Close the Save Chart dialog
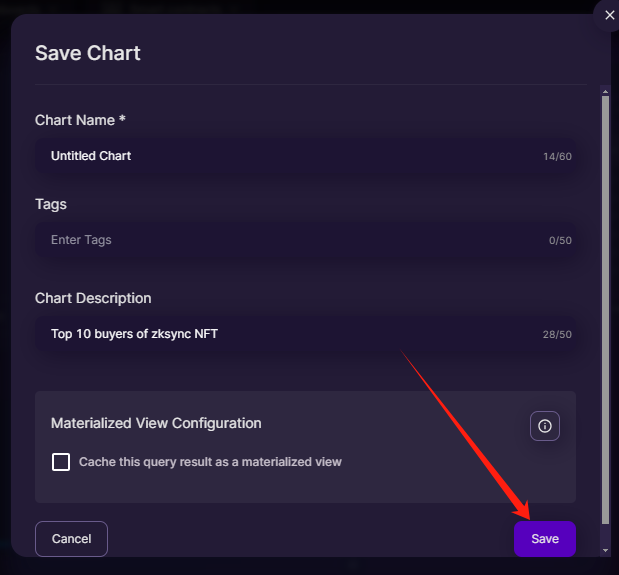Viewport: 619px width, 575px height. pyautogui.click(x=609, y=15)
